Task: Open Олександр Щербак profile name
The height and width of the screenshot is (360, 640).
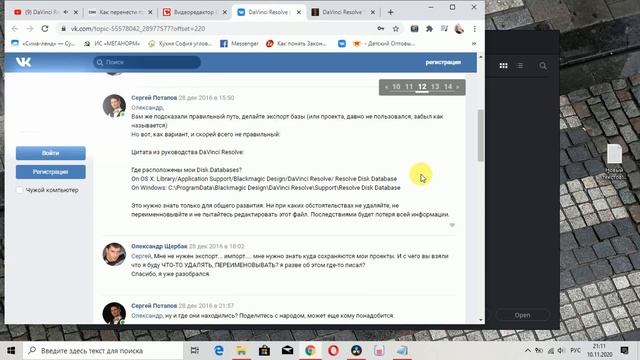Action: point(159,247)
